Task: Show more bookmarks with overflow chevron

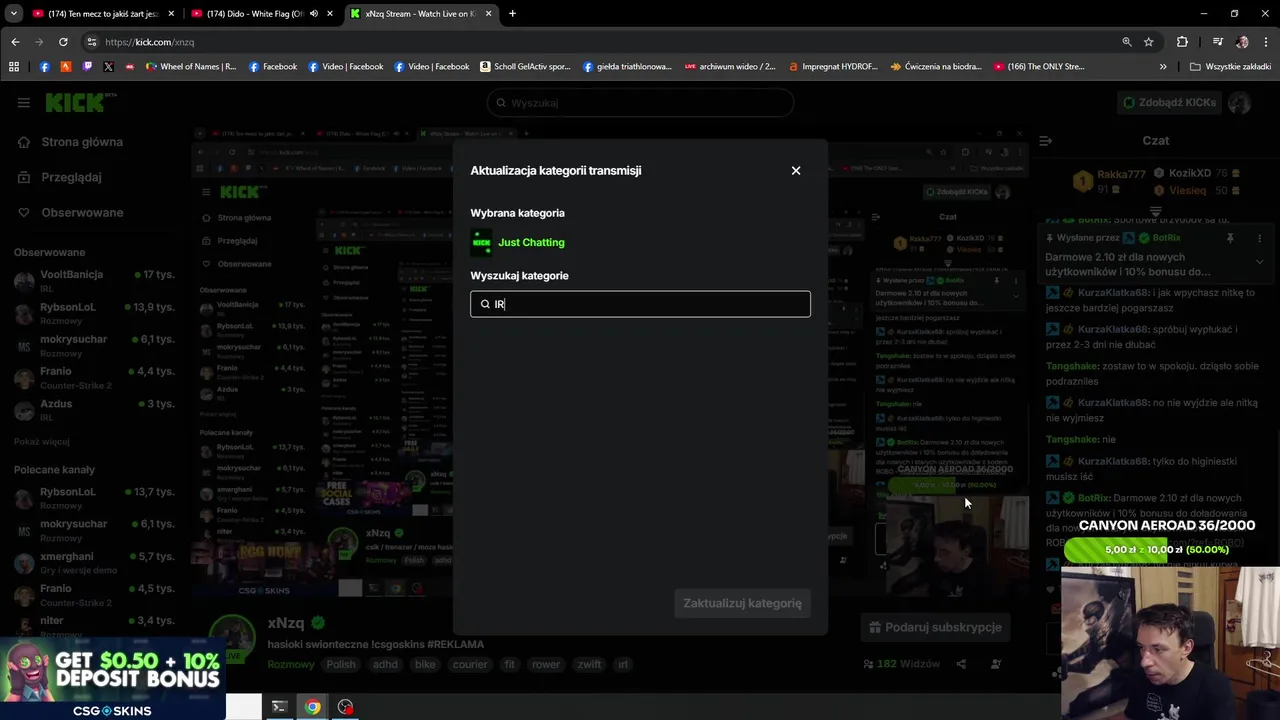Action: [1163, 67]
